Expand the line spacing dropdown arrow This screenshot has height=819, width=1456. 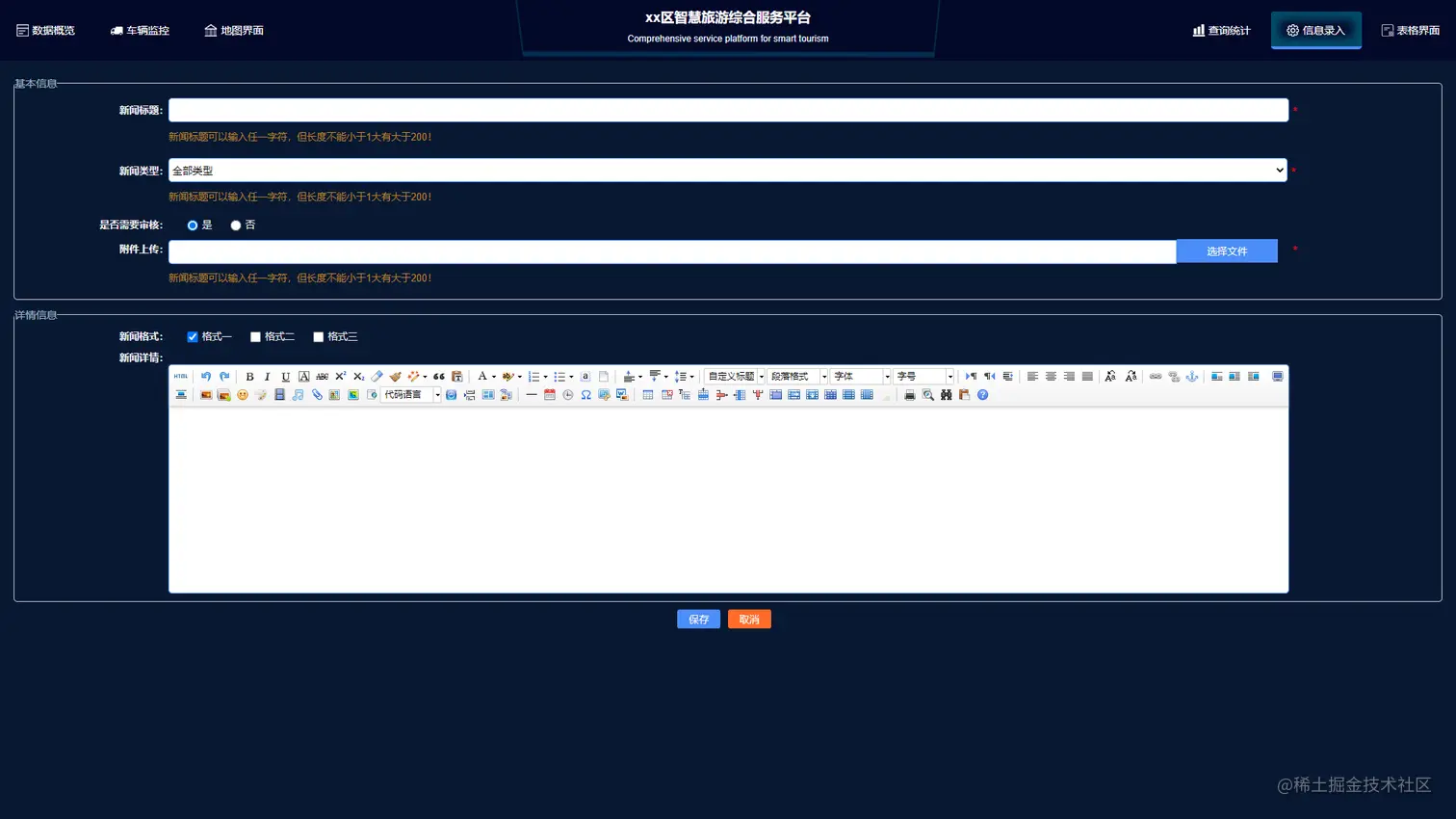click(x=691, y=377)
